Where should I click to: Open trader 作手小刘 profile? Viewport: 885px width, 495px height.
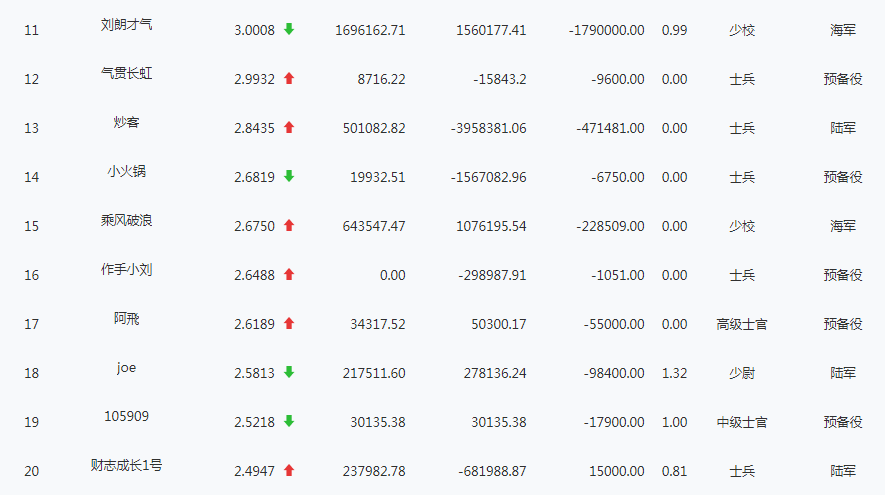coord(126,269)
